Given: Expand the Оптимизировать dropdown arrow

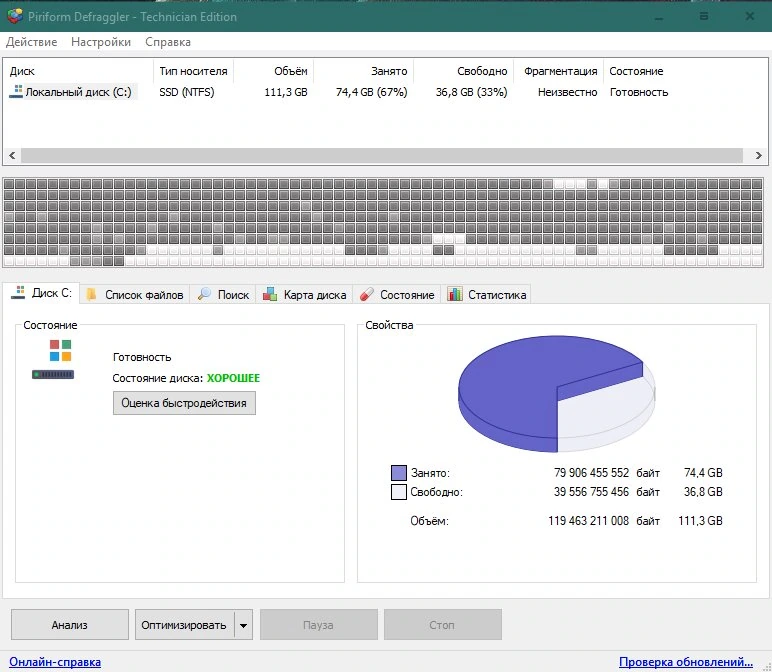Looking at the screenshot, I should click(244, 625).
